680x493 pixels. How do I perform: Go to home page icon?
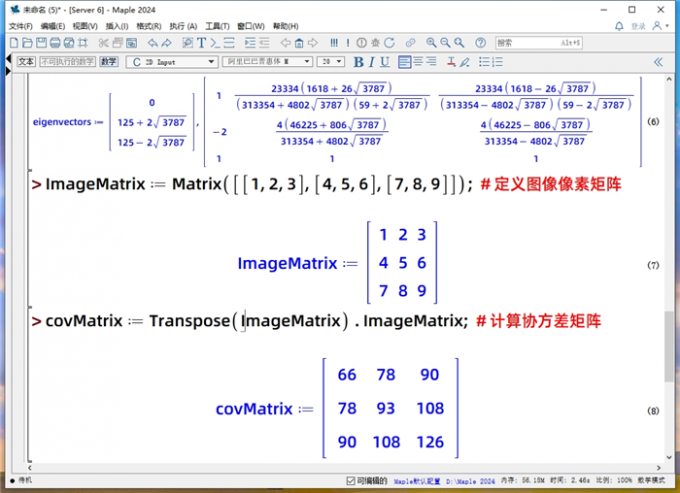[299, 42]
